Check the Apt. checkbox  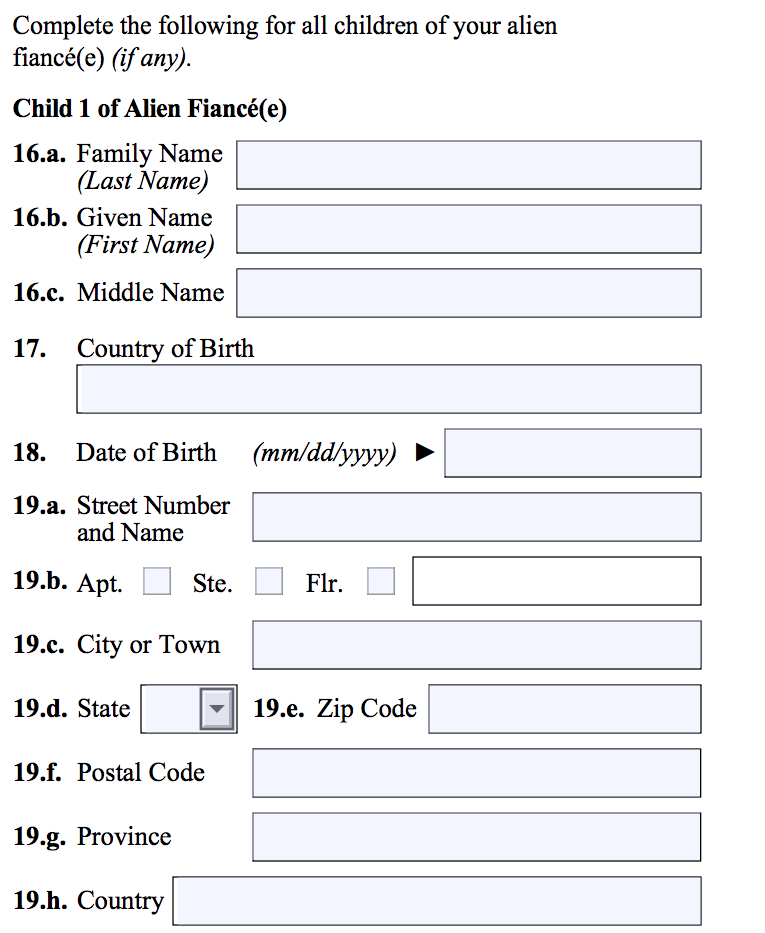[157, 582]
